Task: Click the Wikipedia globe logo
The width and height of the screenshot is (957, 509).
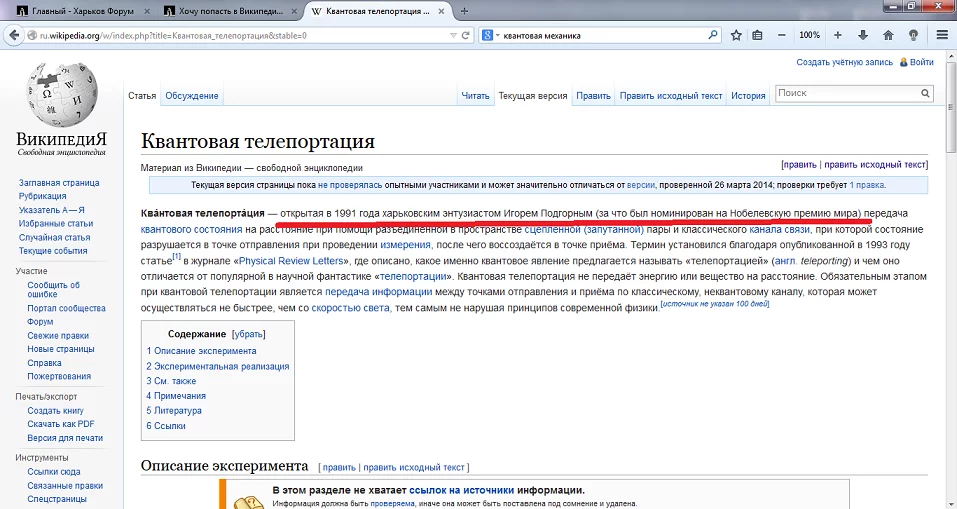Action: (62, 95)
